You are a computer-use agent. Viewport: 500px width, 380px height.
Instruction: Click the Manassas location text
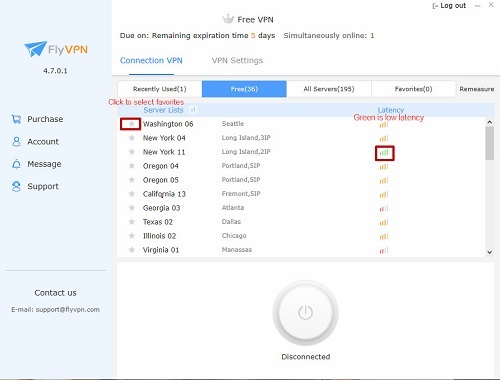pyautogui.click(x=237, y=250)
